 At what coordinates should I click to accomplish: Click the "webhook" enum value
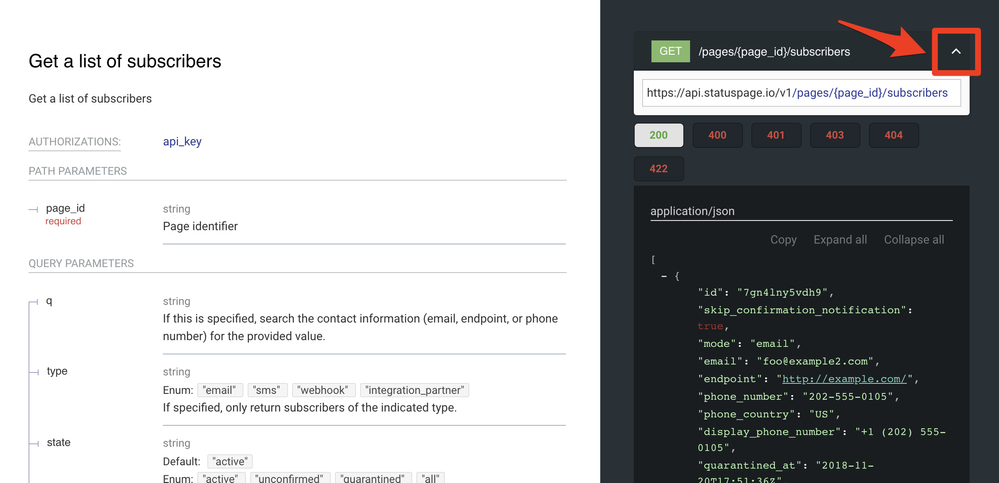(x=323, y=390)
